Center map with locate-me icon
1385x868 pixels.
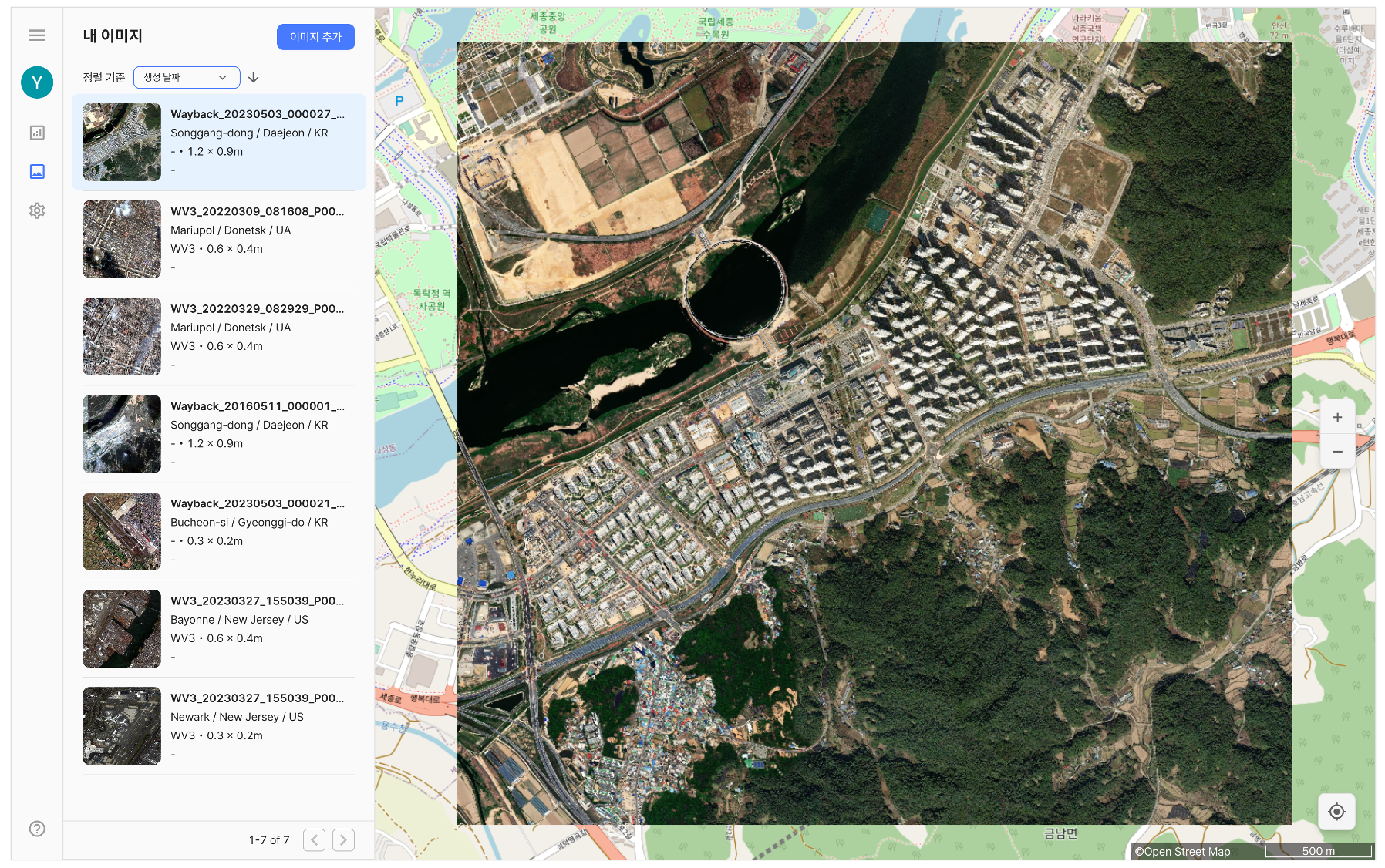[x=1336, y=812]
